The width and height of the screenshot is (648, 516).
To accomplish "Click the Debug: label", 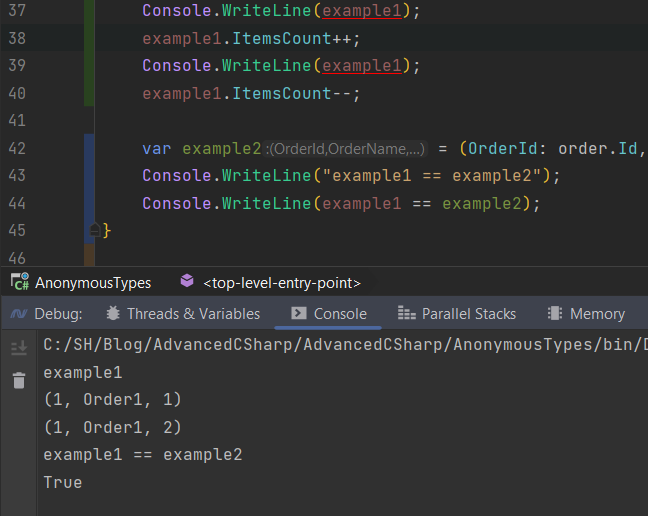I will tap(58, 314).
